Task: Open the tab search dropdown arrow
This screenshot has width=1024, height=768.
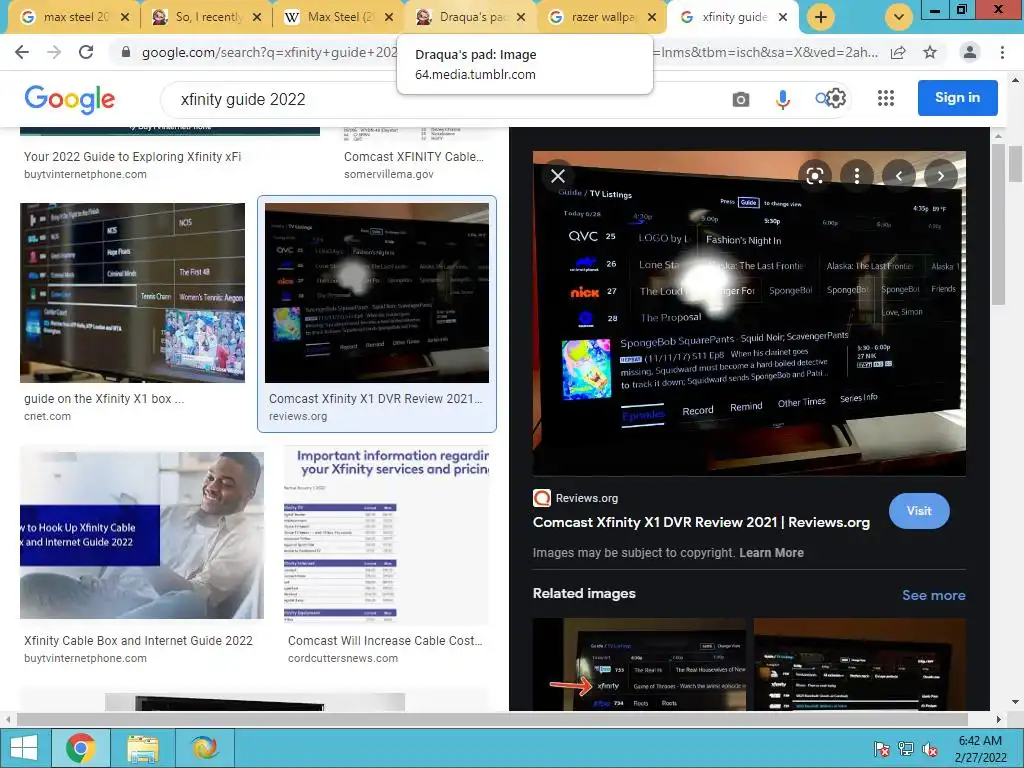Action: coord(899,17)
